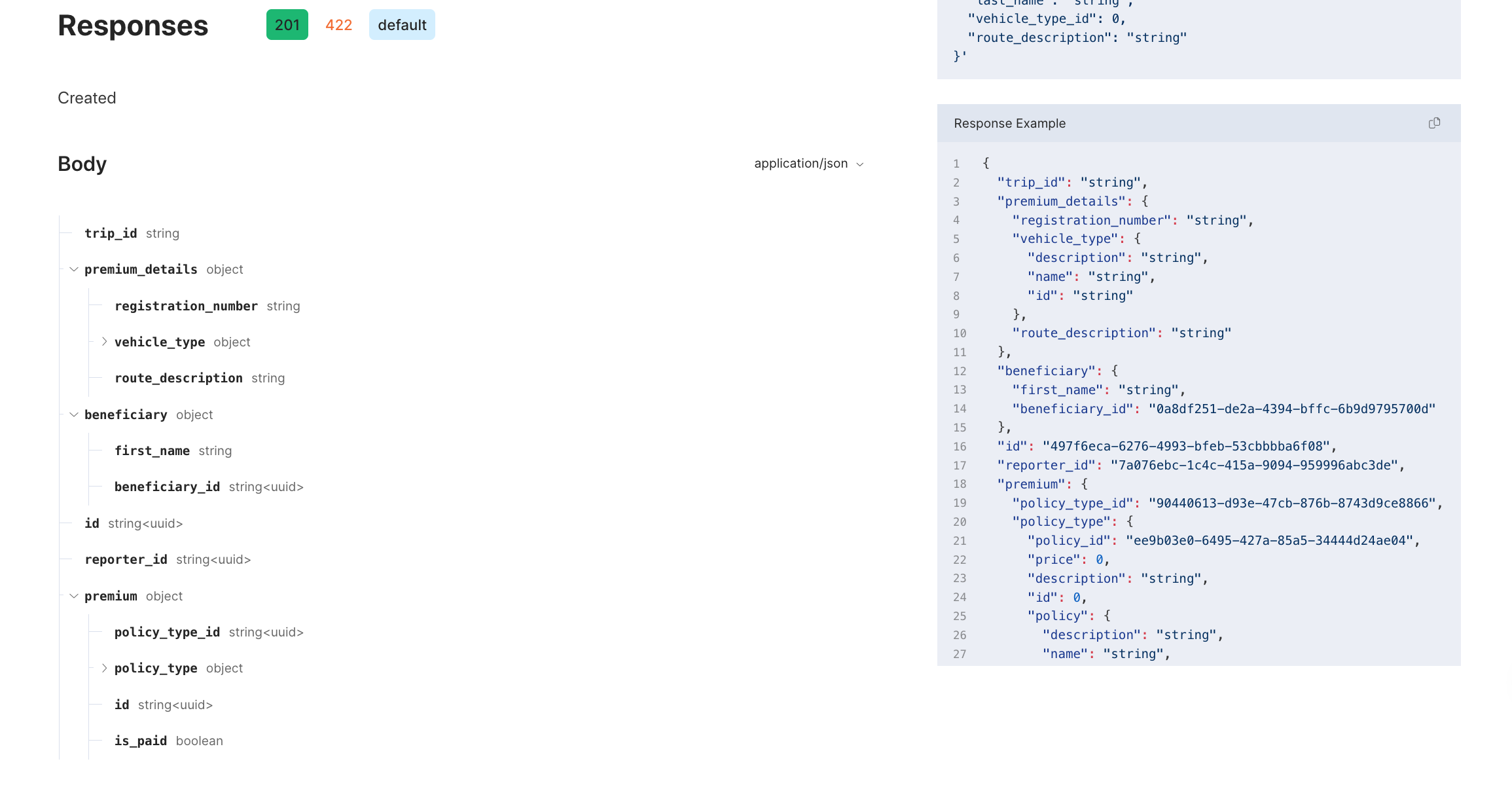Select the policy_type_id uuid field

point(167,632)
